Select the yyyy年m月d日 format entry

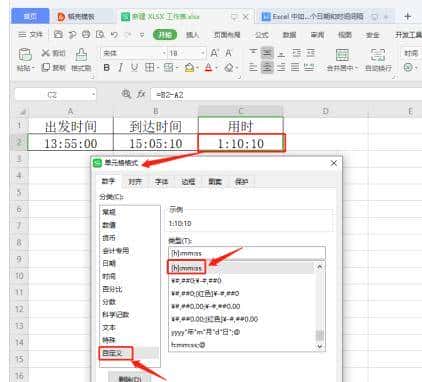point(206,332)
